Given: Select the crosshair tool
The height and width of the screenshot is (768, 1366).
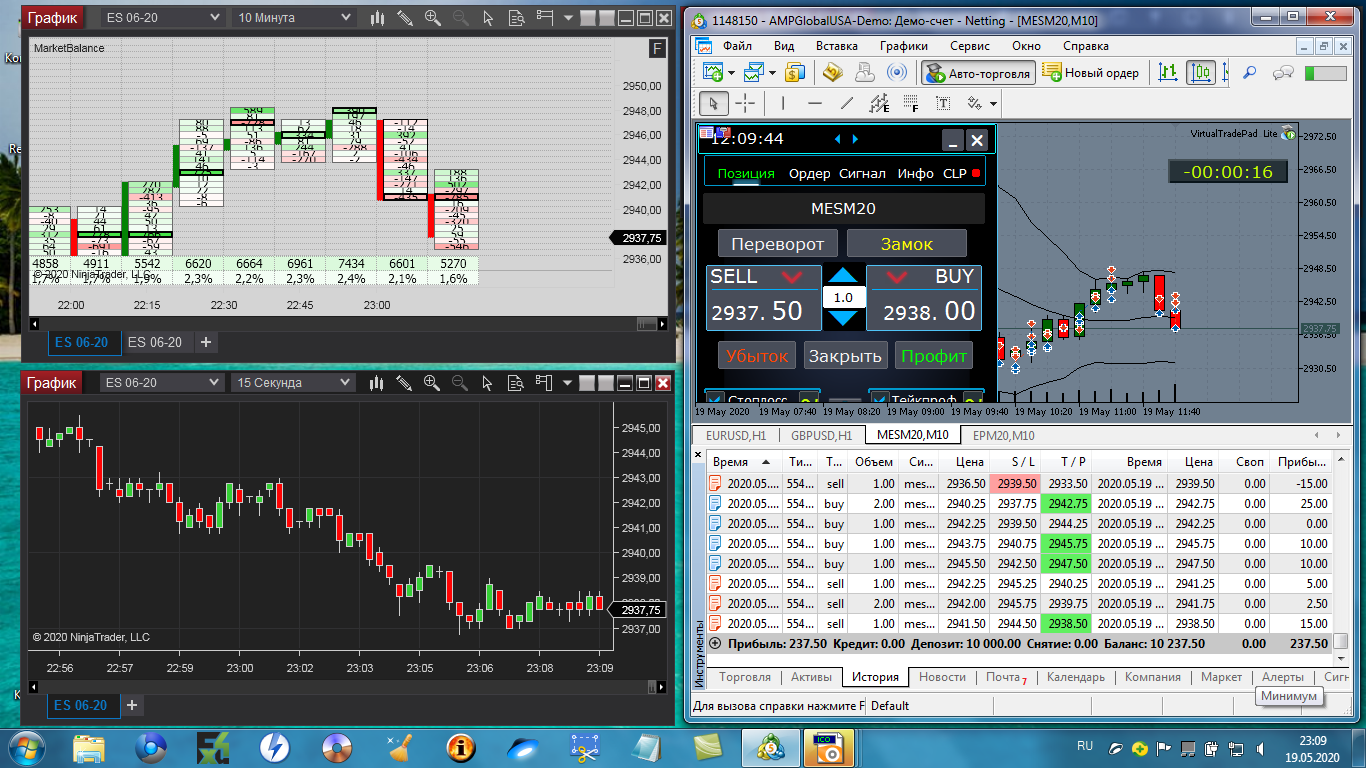Looking at the screenshot, I should point(745,103).
